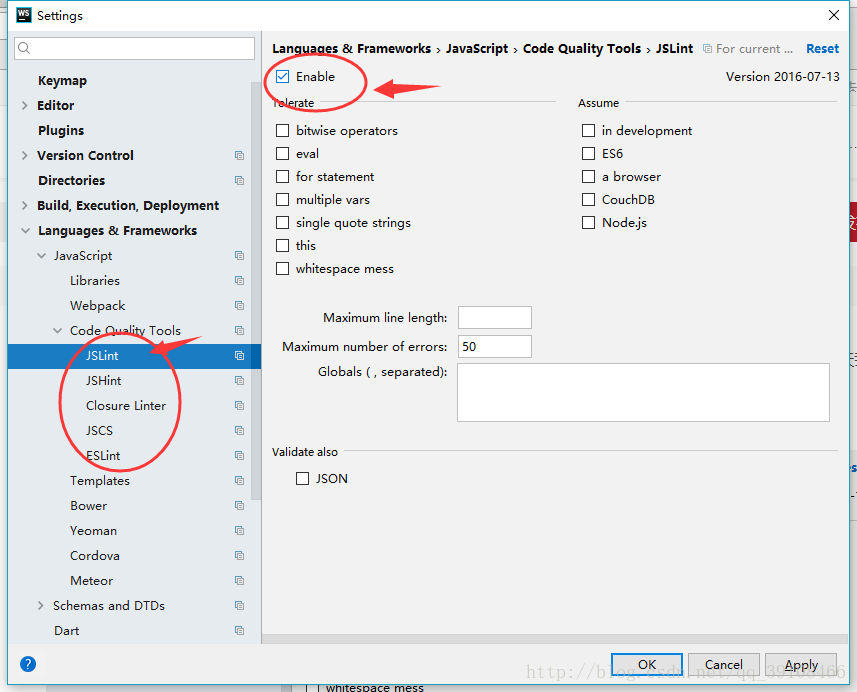Click the project-level icon beside Bower
This screenshot has height=692, width=857.
pos(239,506)
